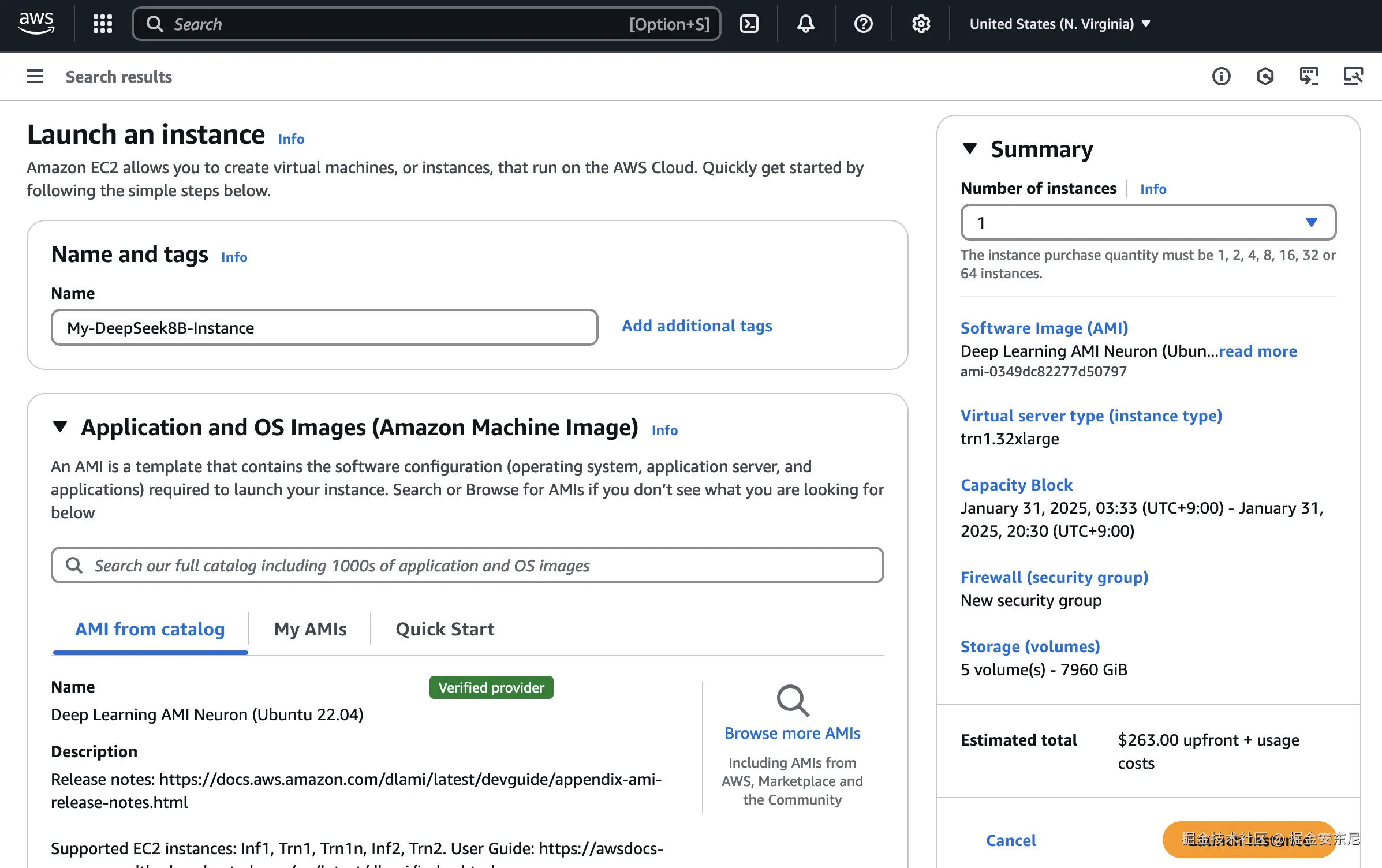Click the Browse more AMIs magnifier icon
The height and width of the screenshot is (868, 1382).
click(x=793, y=700)
